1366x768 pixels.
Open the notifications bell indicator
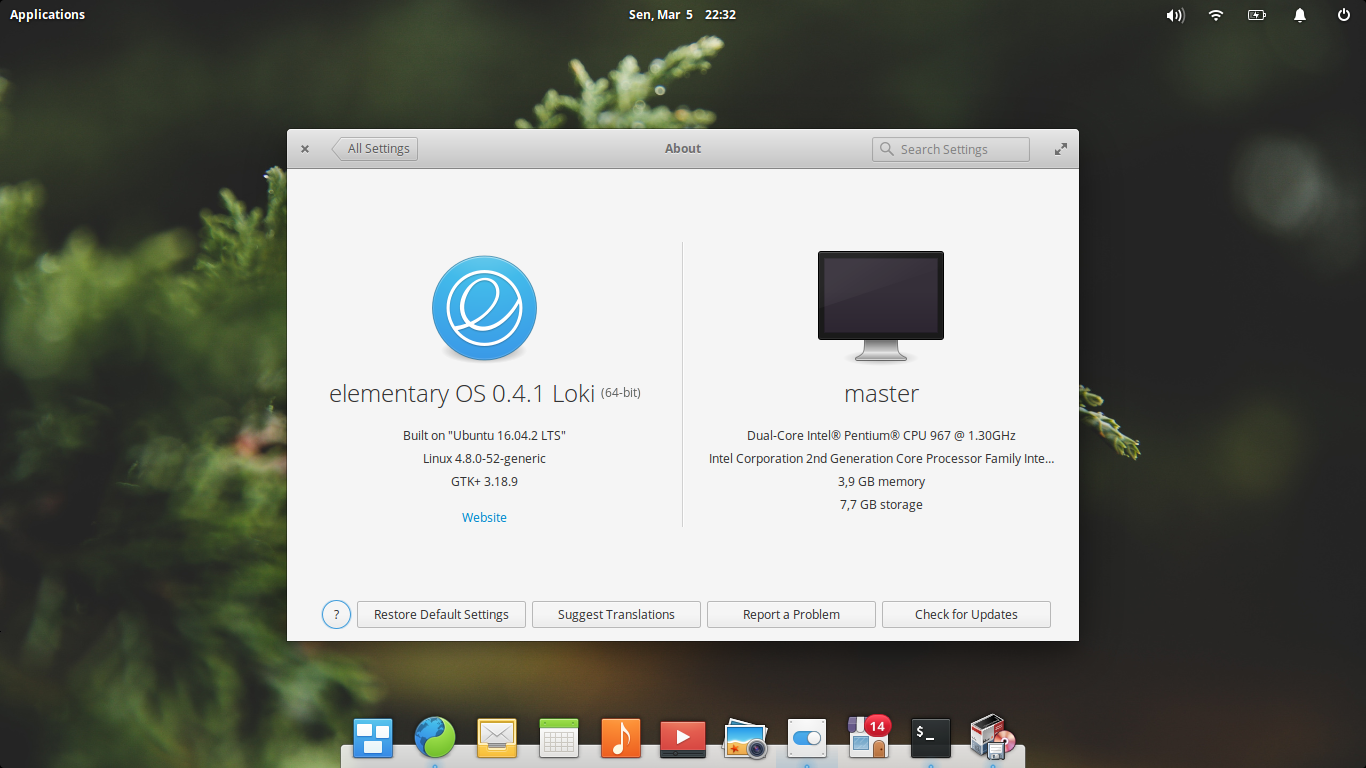[x=1299, y=15]
